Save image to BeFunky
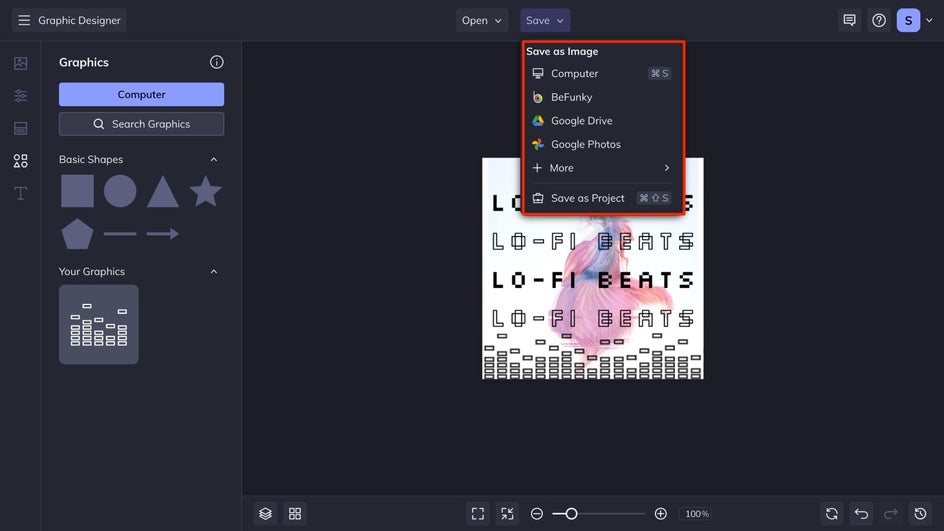Image resolution: width=944 pixels, height=531 pixels. (x=602, y=97)
